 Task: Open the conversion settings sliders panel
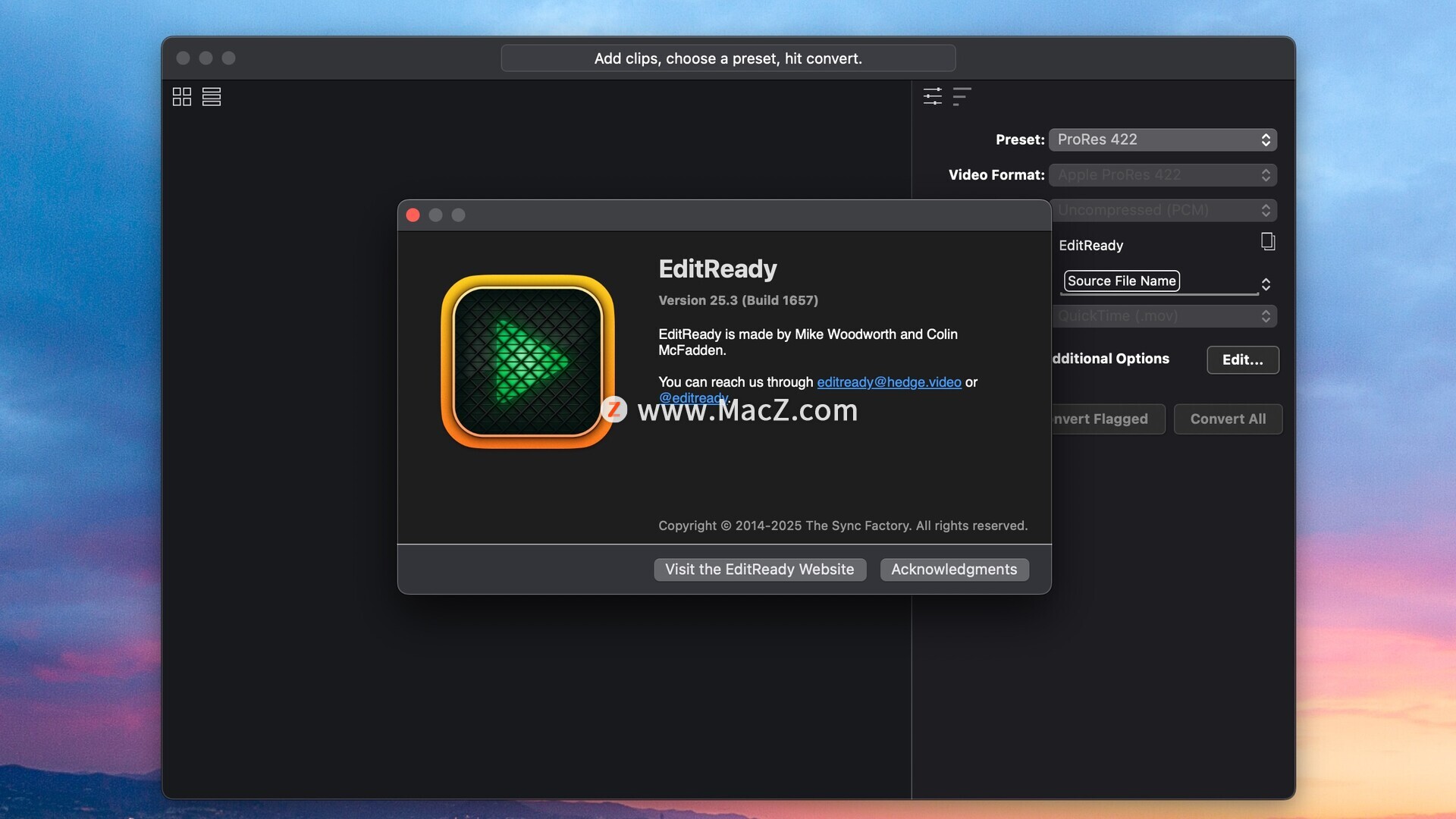pyautogui.click(x=933, y=96)
